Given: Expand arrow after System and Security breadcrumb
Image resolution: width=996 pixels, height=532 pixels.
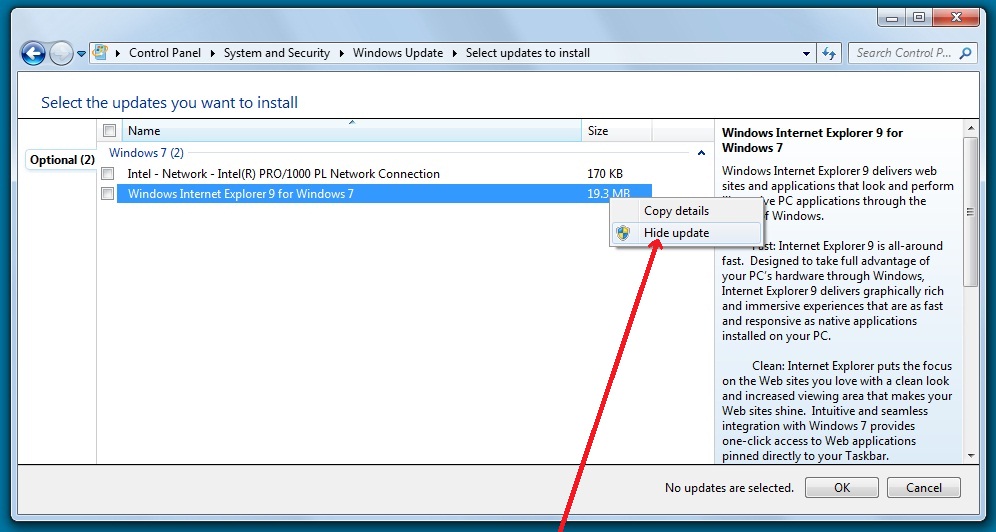Looking at the screenshot, I should pyautogui.click(x=342, y=53).
